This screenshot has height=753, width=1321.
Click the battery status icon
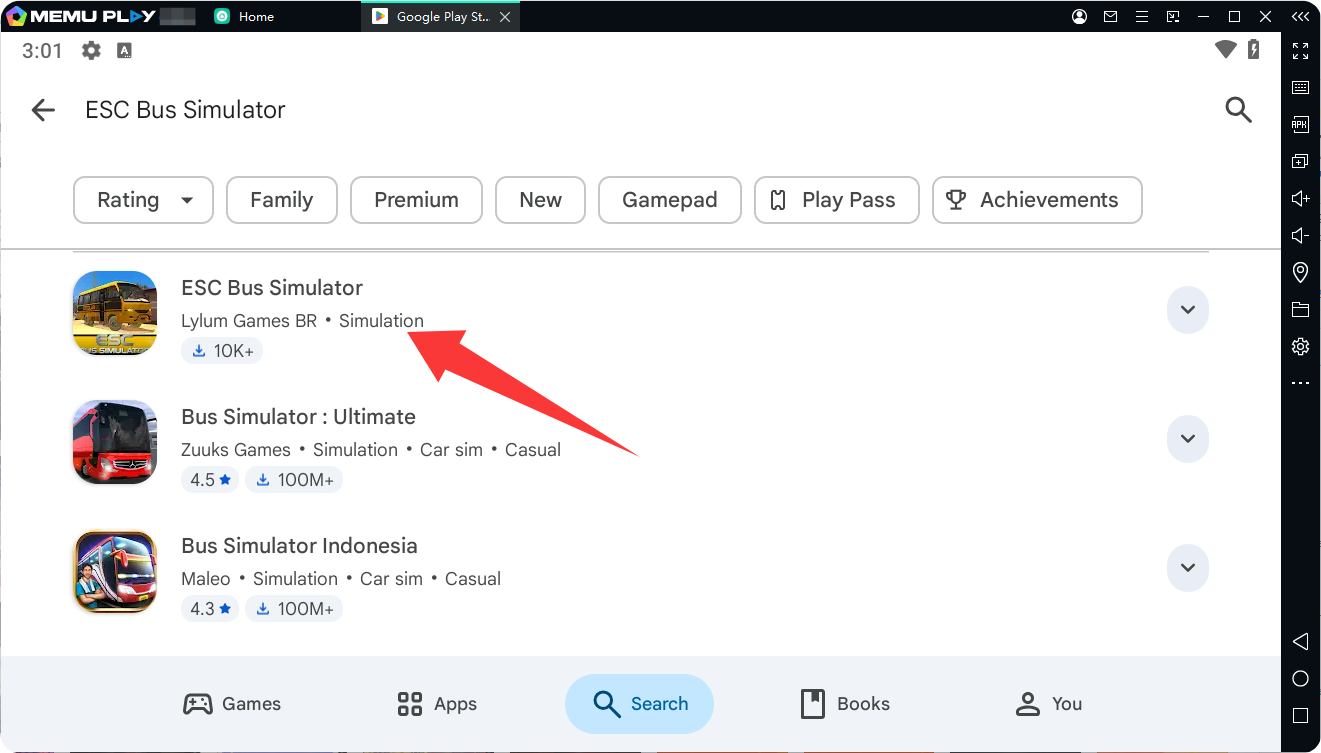coord(1254,49)
